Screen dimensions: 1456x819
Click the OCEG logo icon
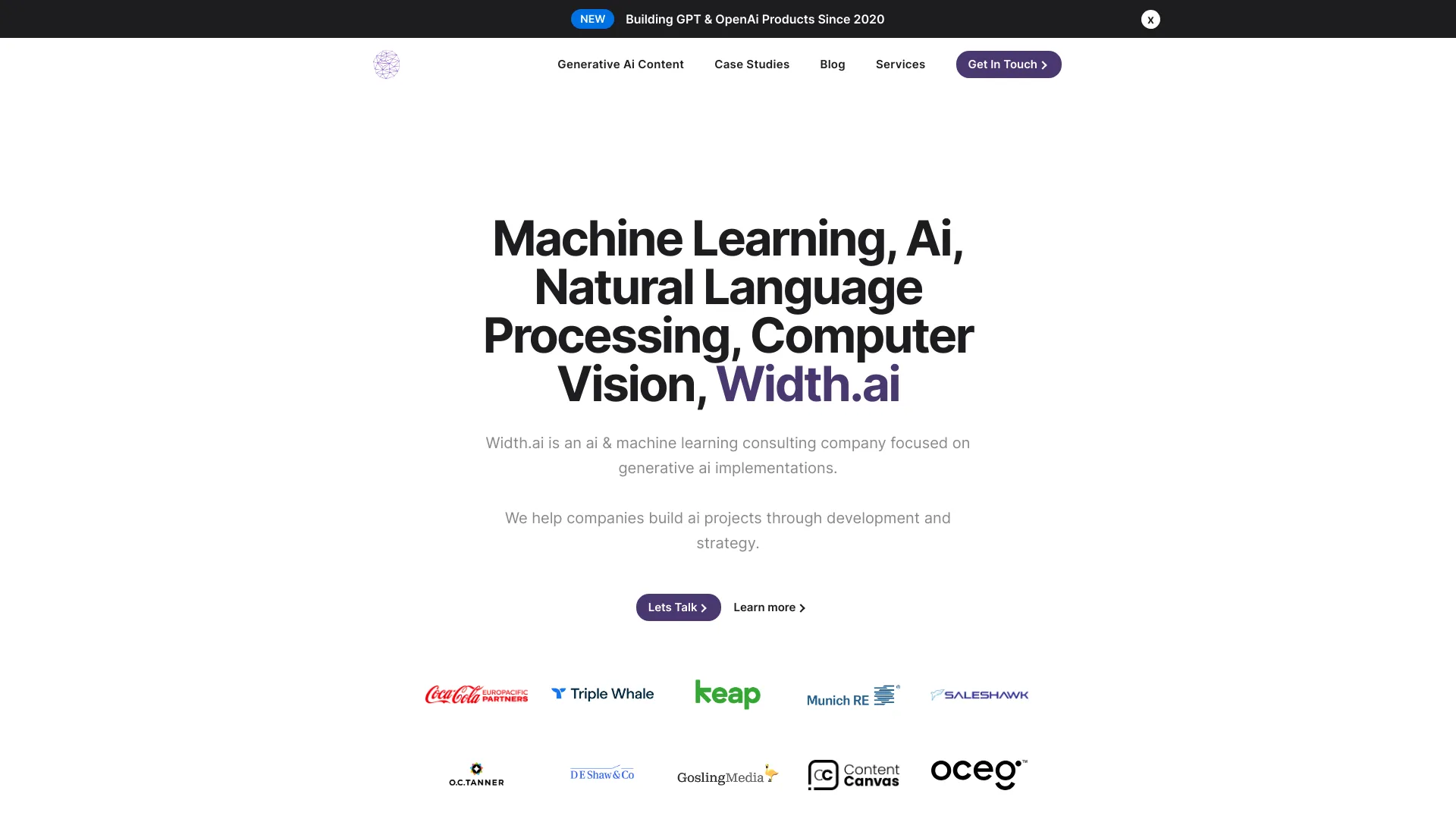(979, 774)
